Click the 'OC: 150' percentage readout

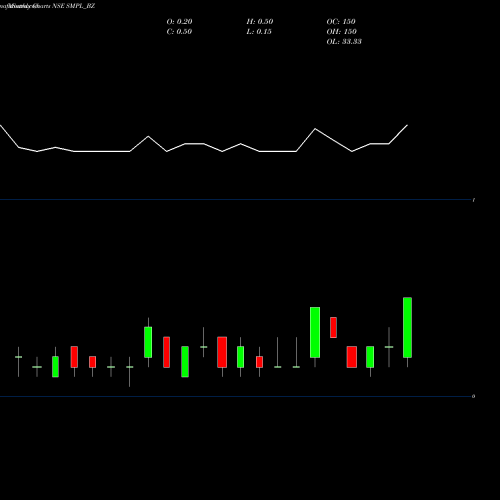(x=341, y=21)
